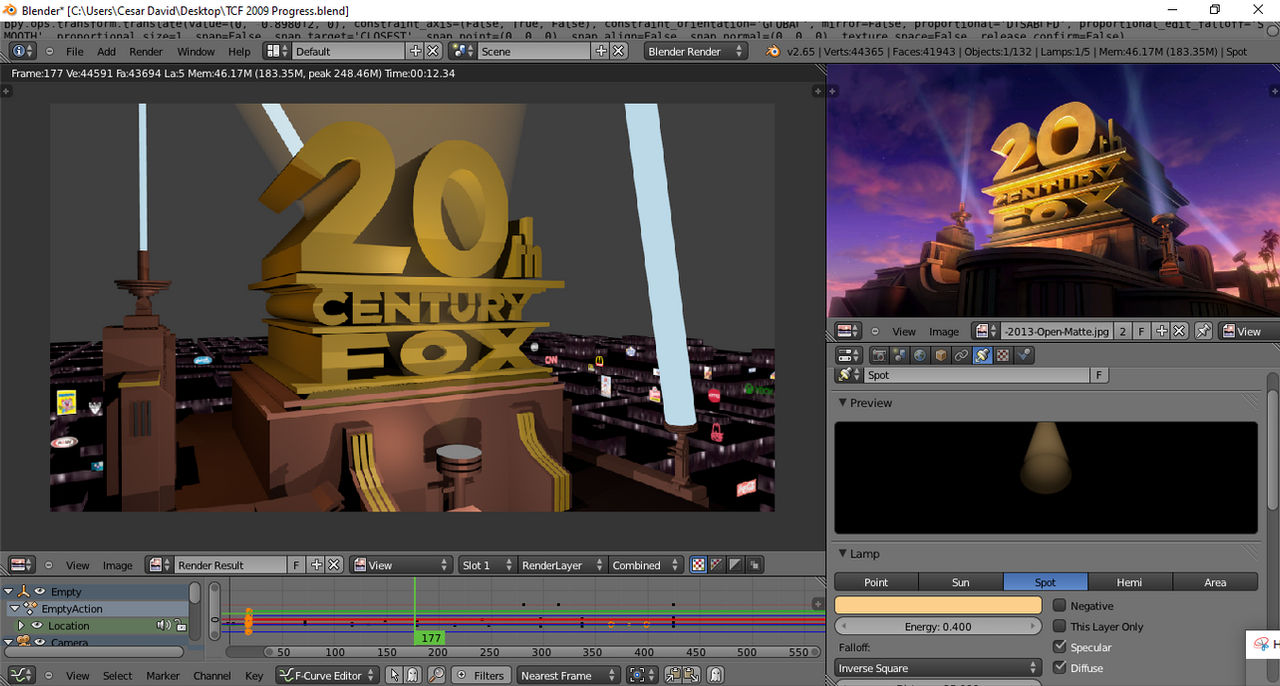Set lamp type to Area
The width and height of the screenshot is (1280, 686).
click(1215, 582)
